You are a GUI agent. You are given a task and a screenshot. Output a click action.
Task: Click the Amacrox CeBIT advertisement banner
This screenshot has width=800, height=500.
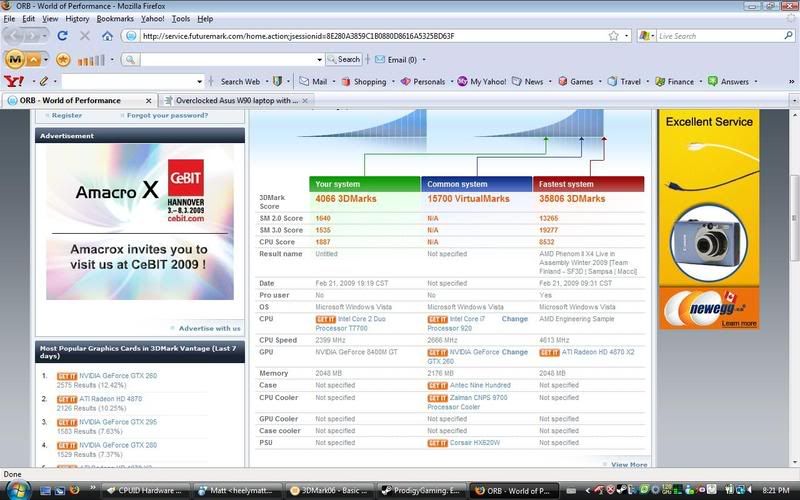[140, 221]
